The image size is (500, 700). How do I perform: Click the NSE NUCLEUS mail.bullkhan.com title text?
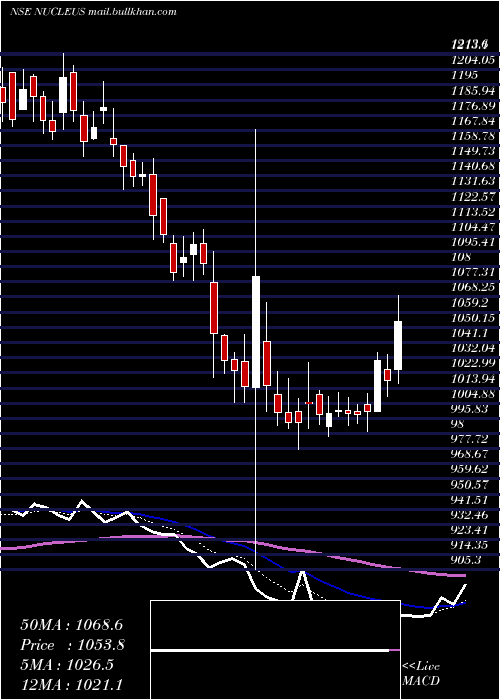93,12
